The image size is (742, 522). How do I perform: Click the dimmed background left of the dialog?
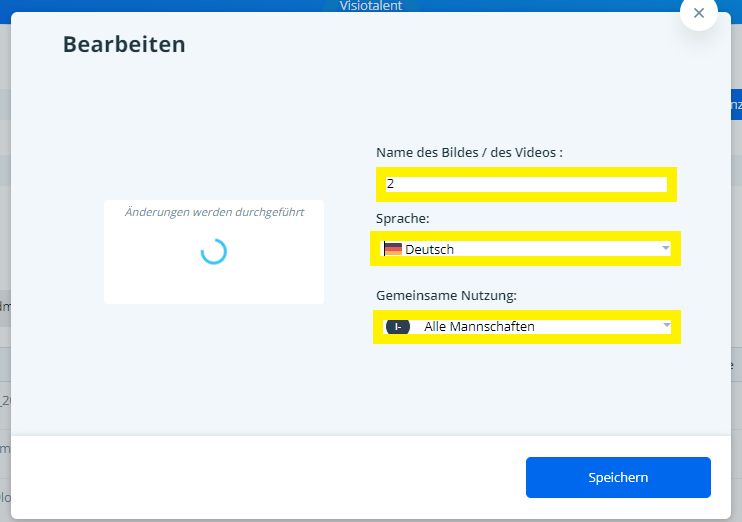(5, 250)
